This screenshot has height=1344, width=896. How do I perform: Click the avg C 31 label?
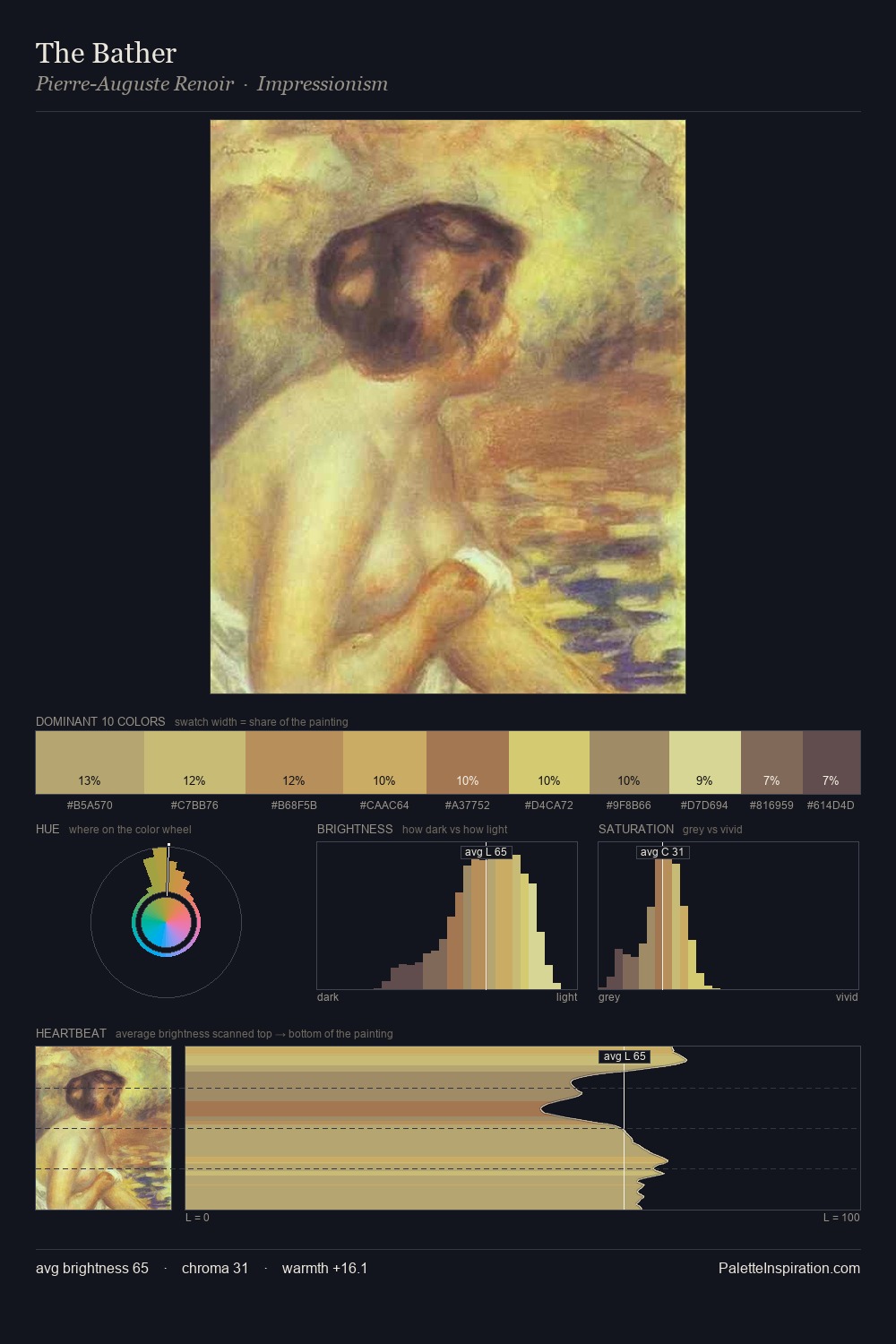[x=662, y=852]
